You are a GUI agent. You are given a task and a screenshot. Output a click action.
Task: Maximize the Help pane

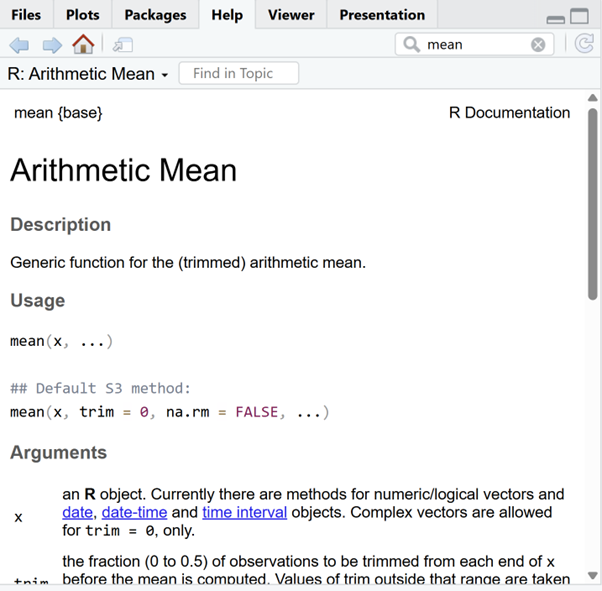tap(579, 16)
